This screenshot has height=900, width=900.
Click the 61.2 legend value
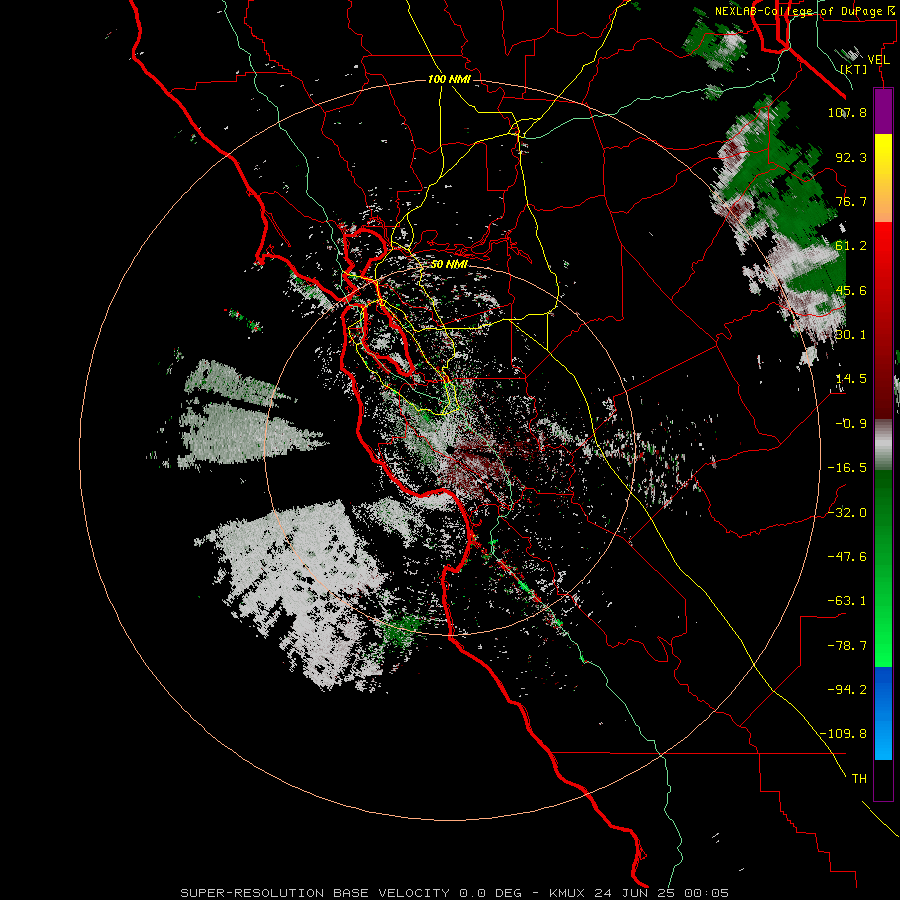851,246
